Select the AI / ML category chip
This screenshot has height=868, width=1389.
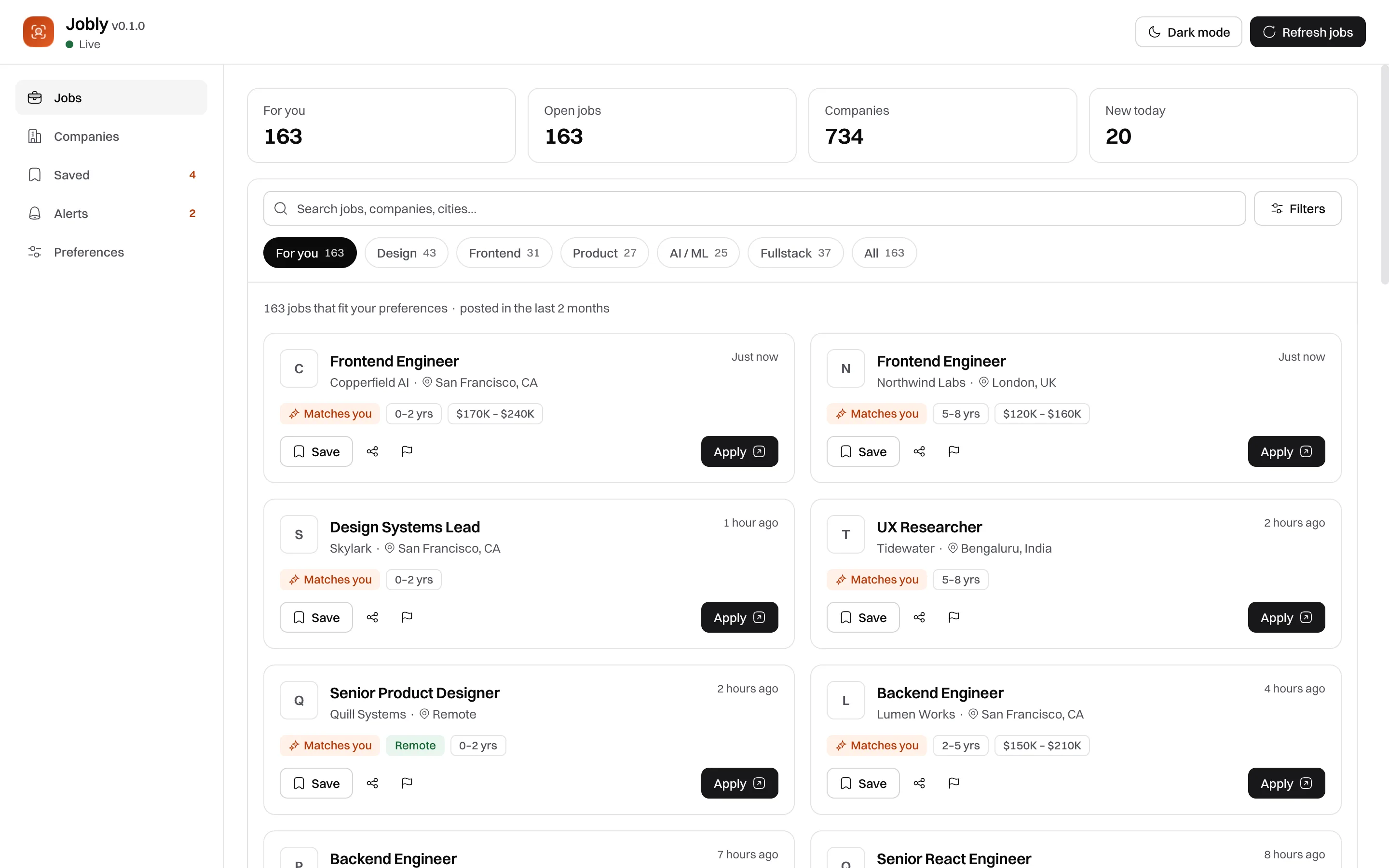click(x=698, y=253)
